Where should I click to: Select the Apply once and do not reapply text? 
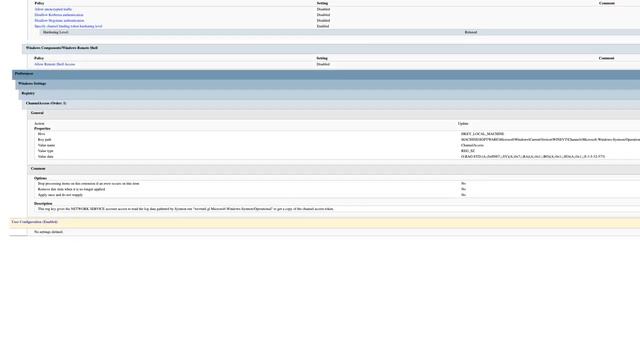click(x=60, y=195)
